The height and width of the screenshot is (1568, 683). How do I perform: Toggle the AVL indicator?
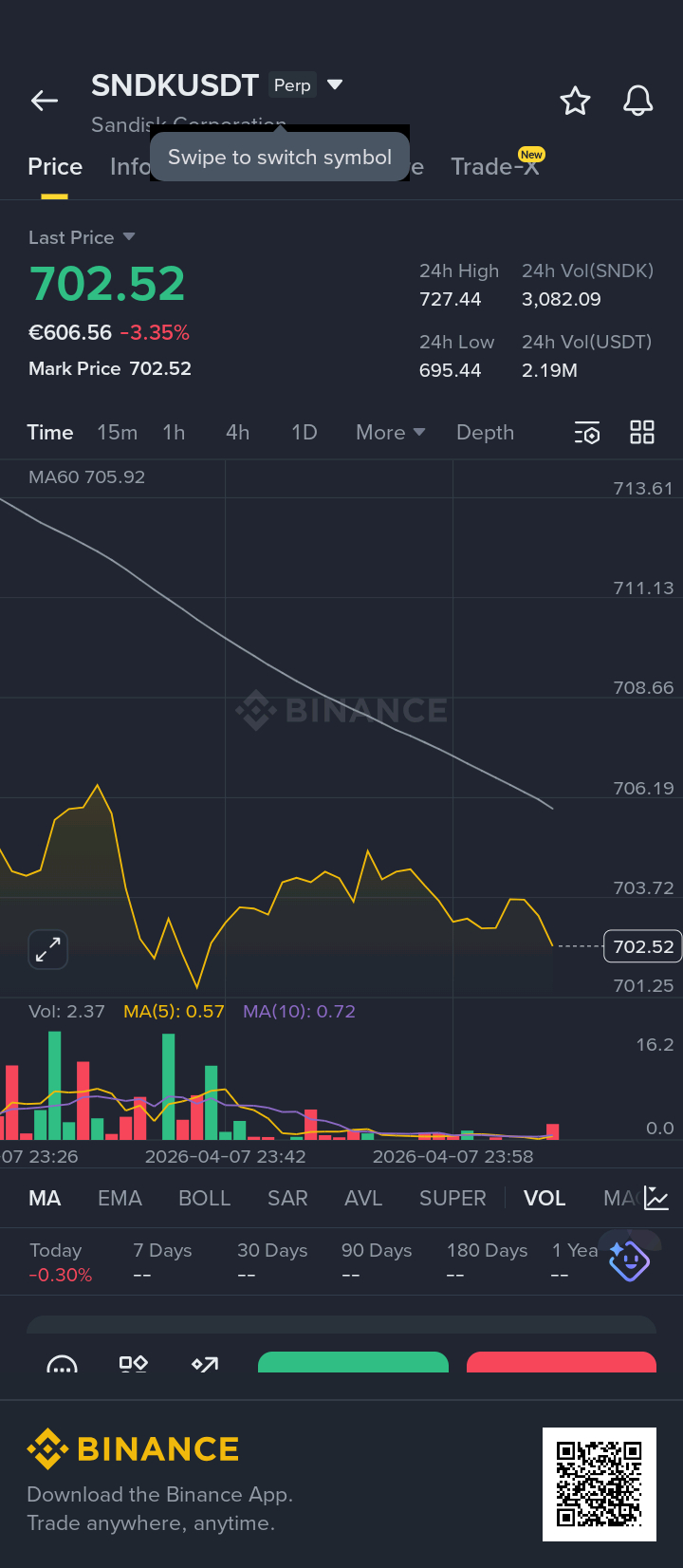[x=363, y=1198]
